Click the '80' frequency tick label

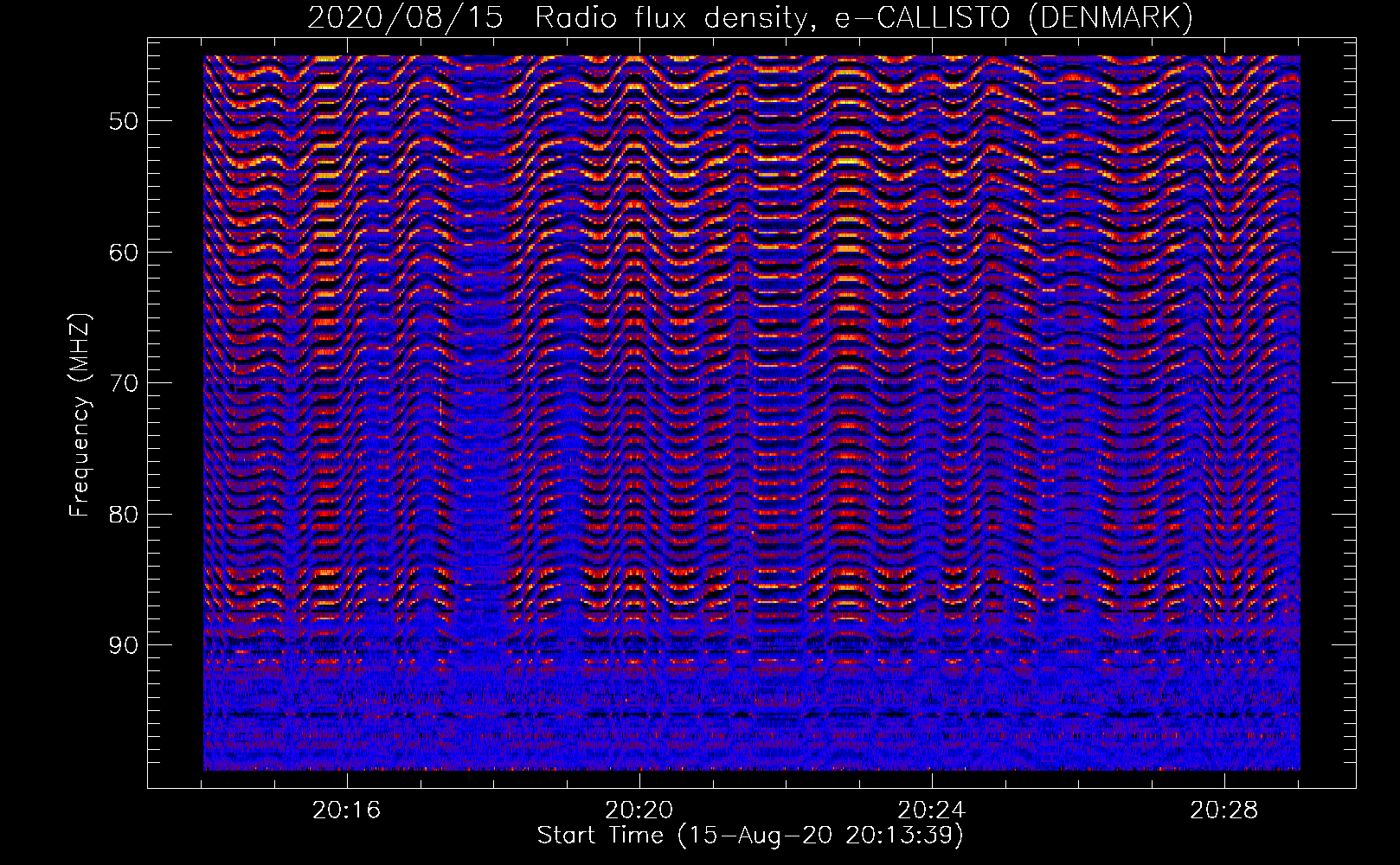pyautogui.click(x=123, y=514)
